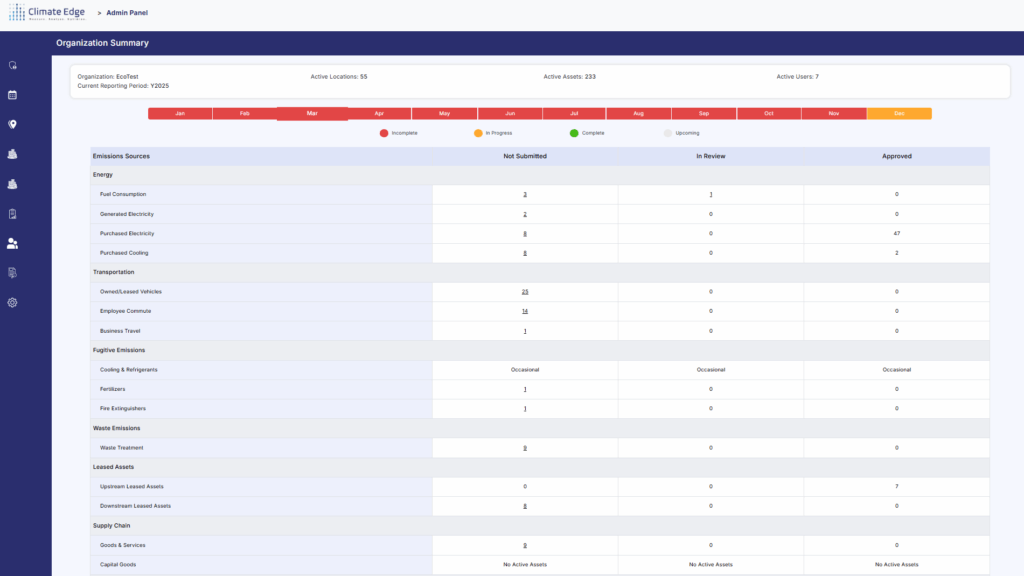Click the first assets building icon in sidebar

pyautogui.click(x=12, y=153)
